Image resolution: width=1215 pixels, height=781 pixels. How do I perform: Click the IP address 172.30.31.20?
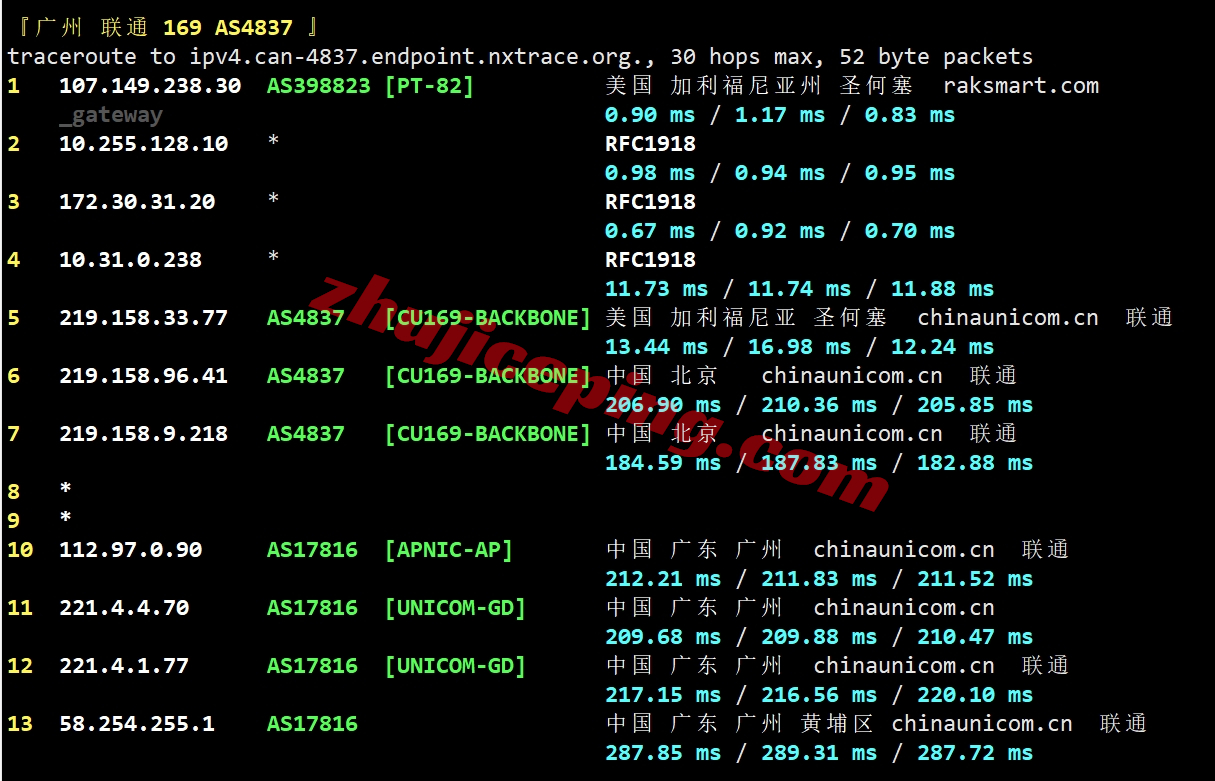[137, 202]
